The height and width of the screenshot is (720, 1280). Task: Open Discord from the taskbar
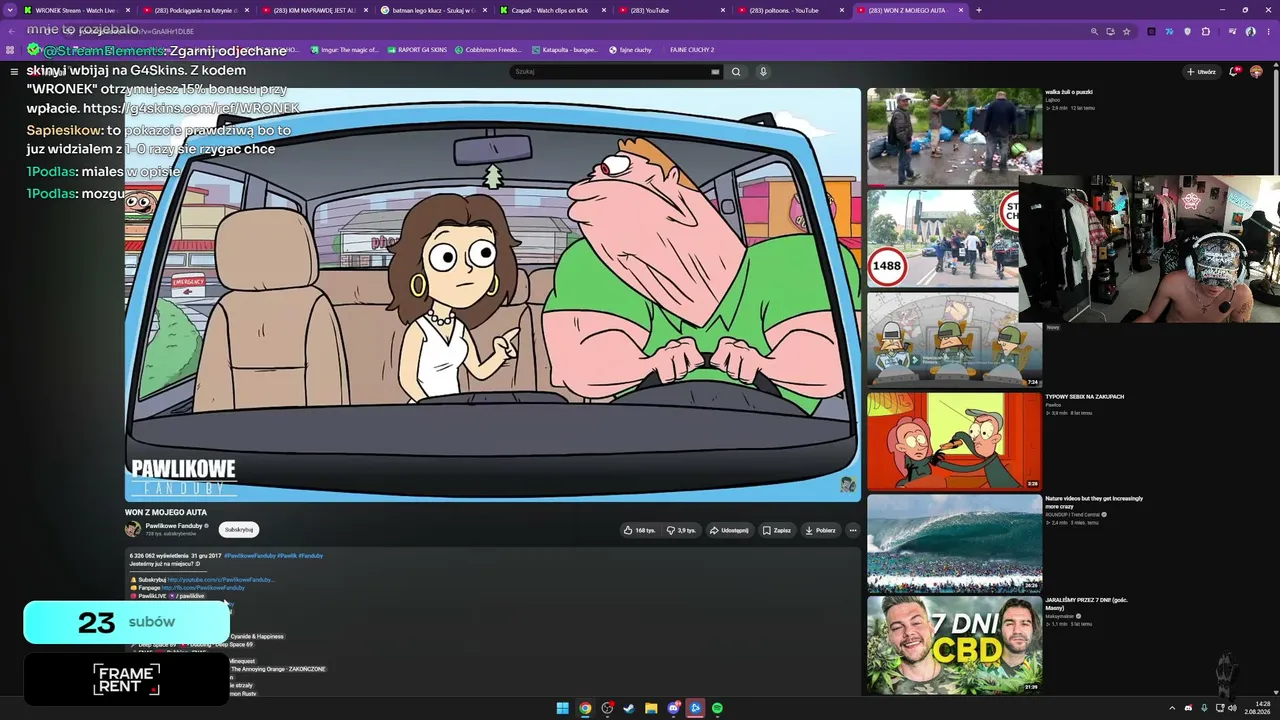pos(673,708)
